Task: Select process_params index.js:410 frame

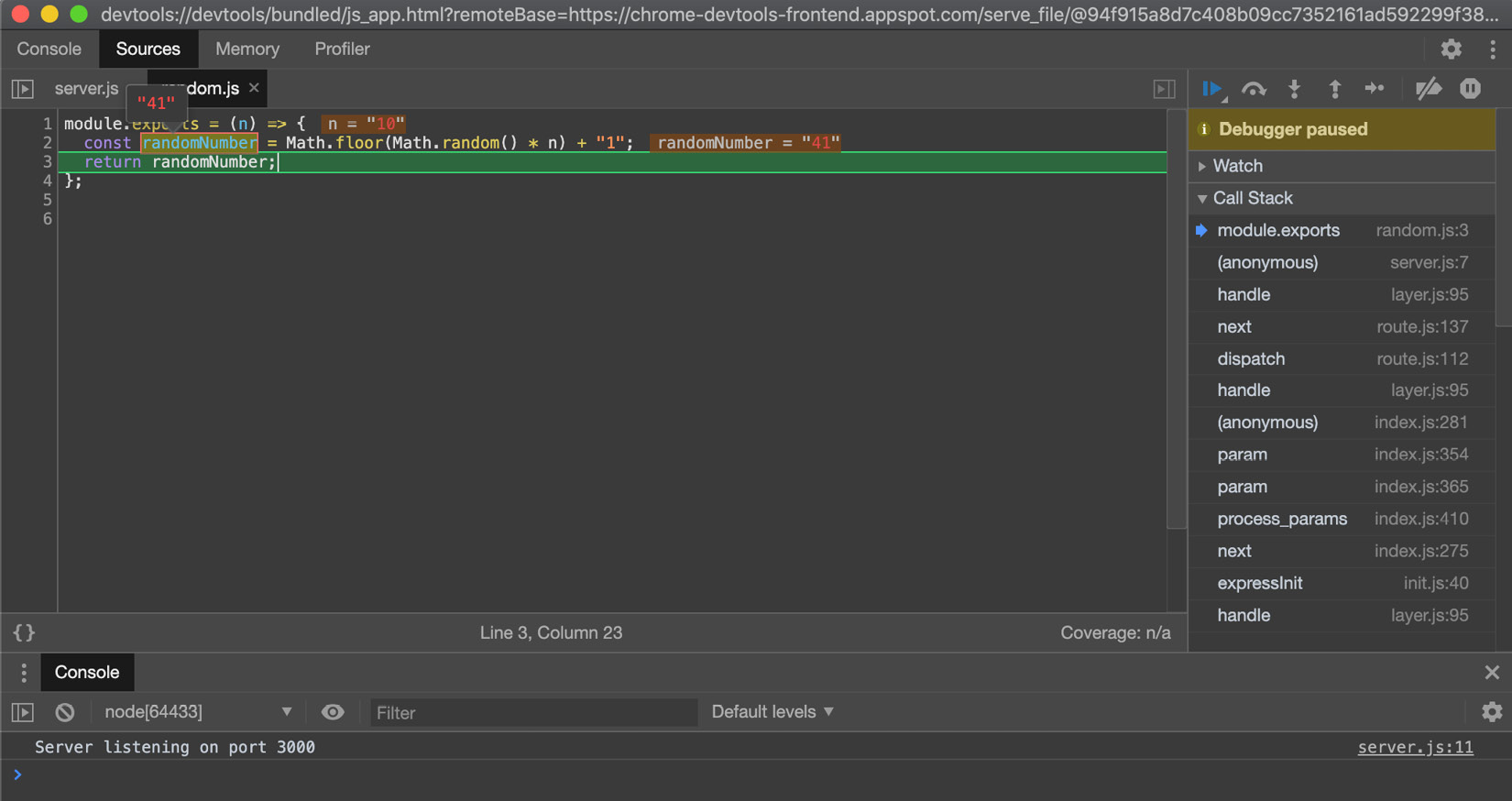Action: pyautogui.click(x=1342, y=519)
